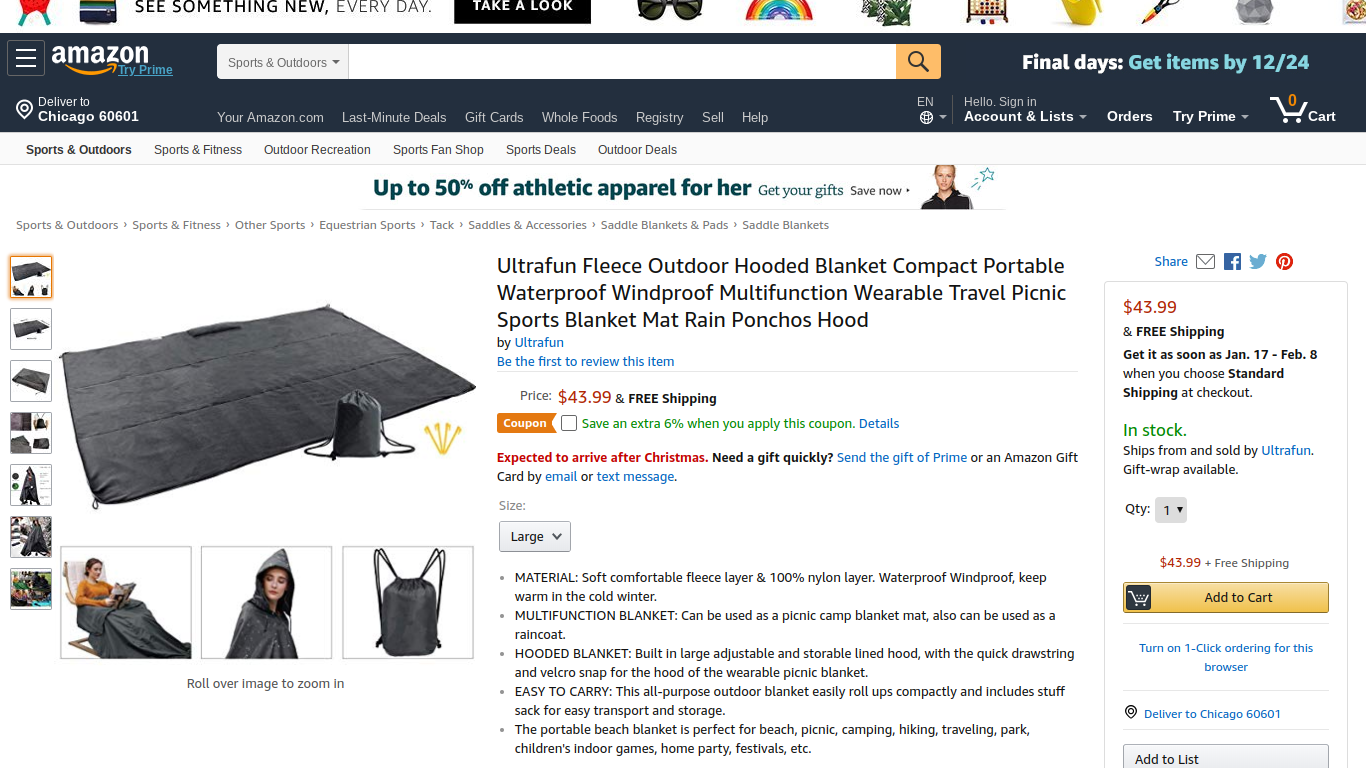This screenshot has height=768, width=1366.
Task: Click the Add to List button
Action: [1225, 759]
